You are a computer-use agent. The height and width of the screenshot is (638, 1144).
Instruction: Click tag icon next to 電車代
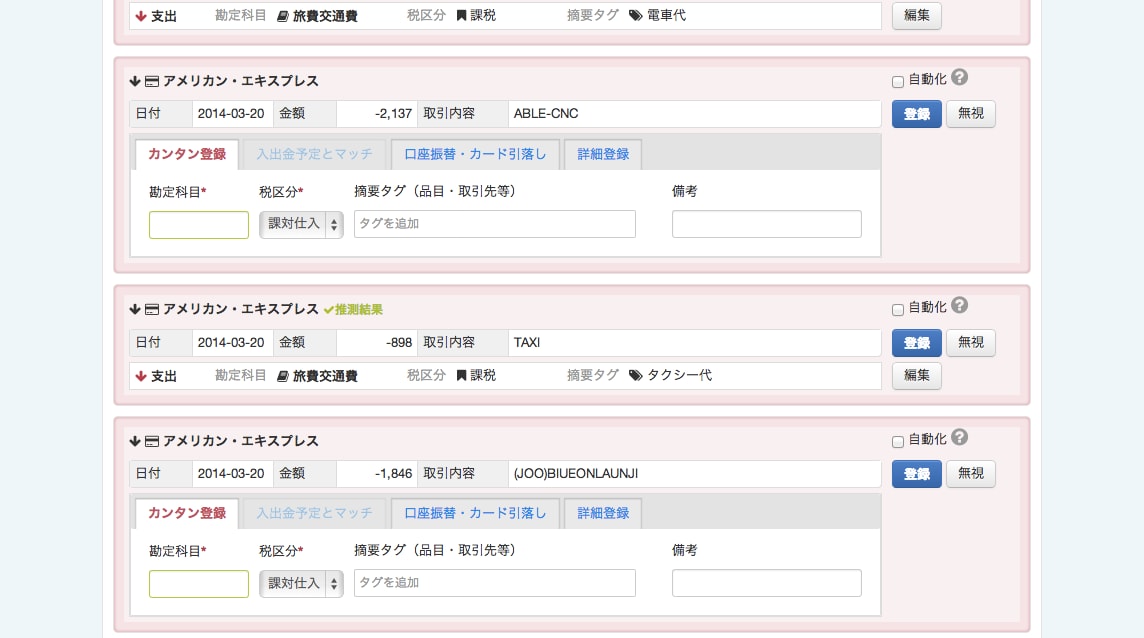tap(635, 16)
